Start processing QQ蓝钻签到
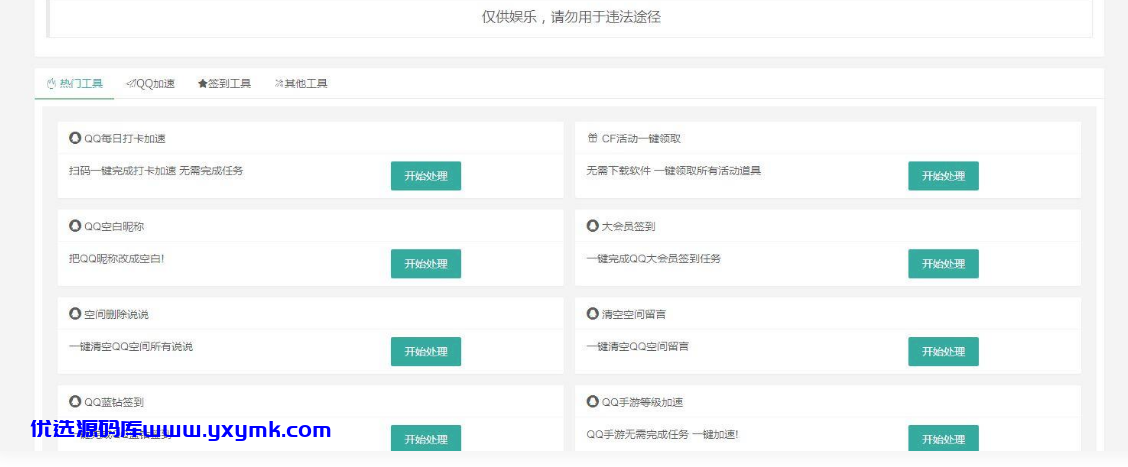 (426, 439)
